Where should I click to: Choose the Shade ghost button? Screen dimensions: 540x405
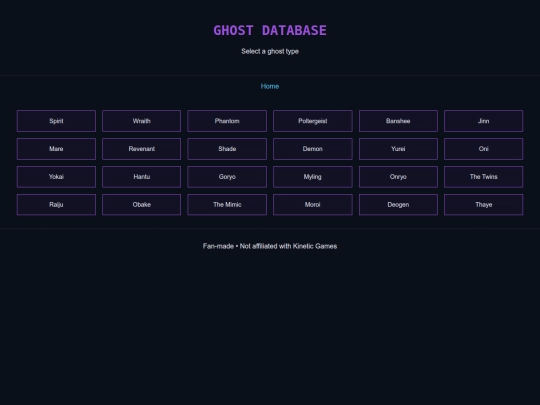tap(227, 149)
